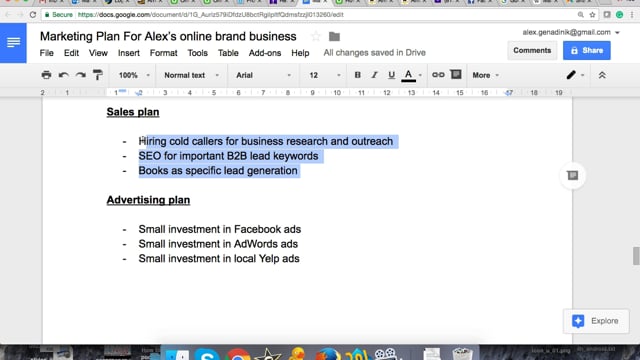Click the Redo arrow icon
The width and height of the screenshot is (640, 360).
pos(80,75)
